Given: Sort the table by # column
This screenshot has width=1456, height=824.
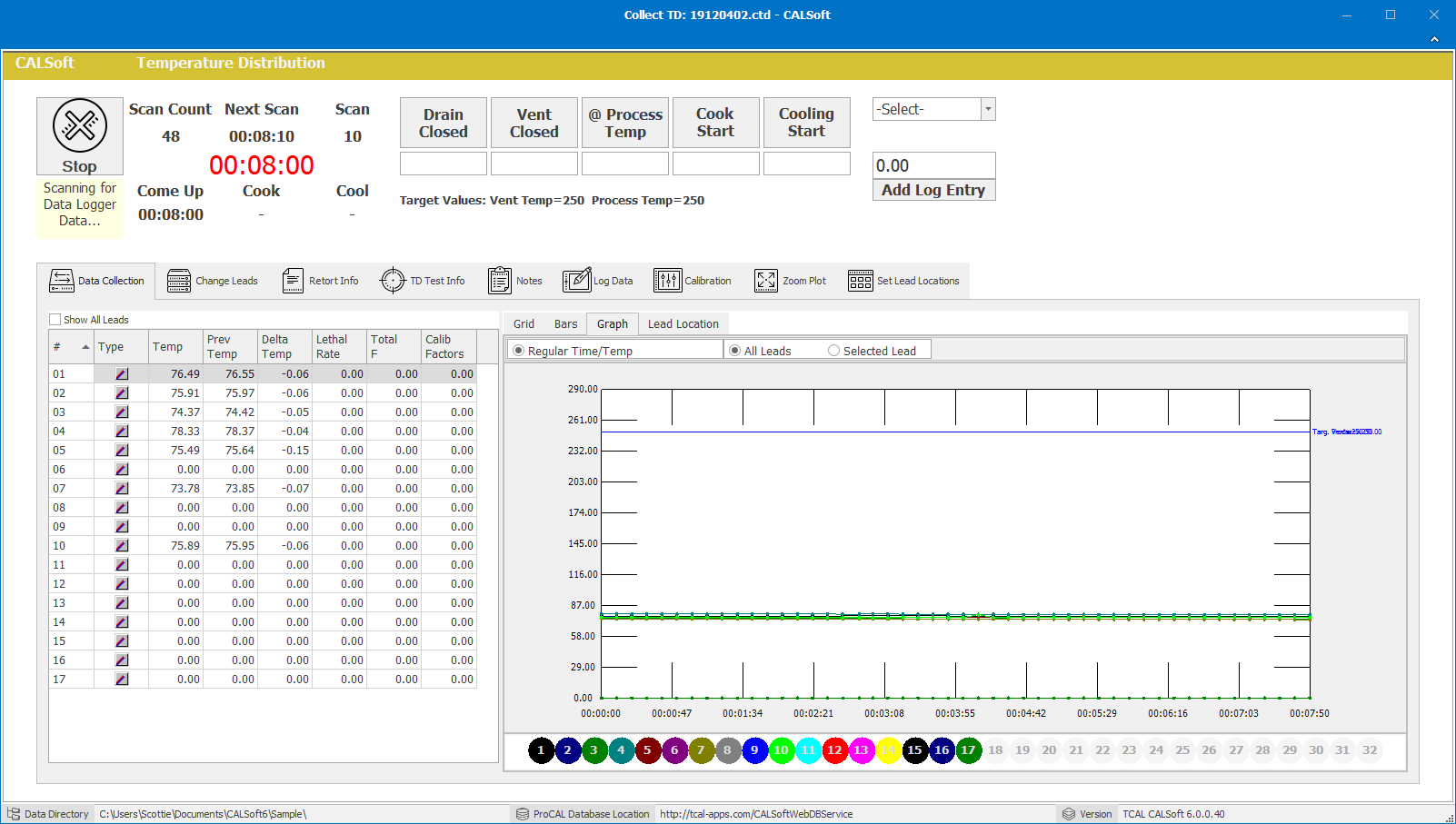Looking at the screenshot, I should tap(72, 347).
